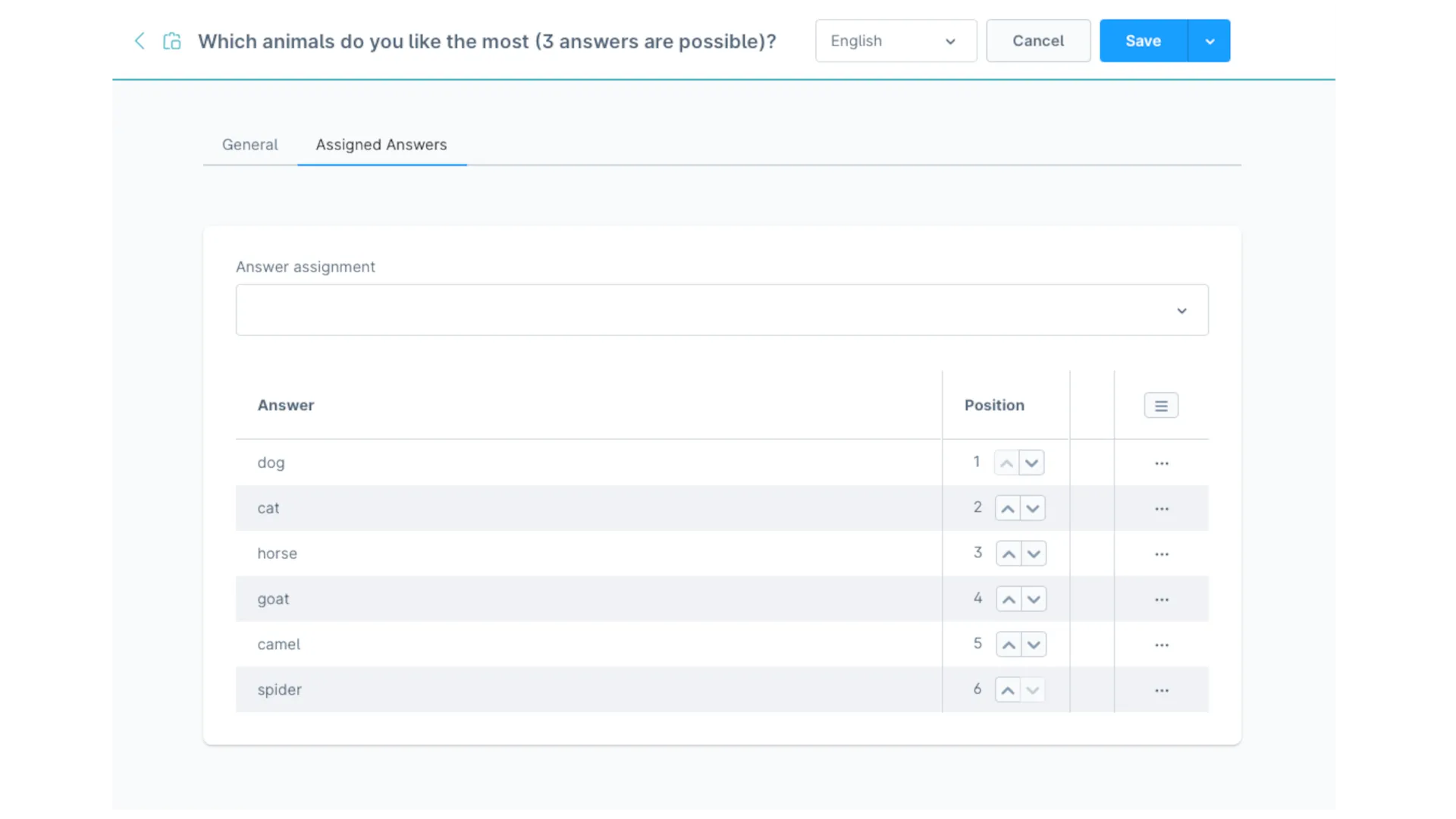Viewport: 1456px width, 819px height.
Task: Open the three-dot menu for spider
Action: [x=1162, y=691]
